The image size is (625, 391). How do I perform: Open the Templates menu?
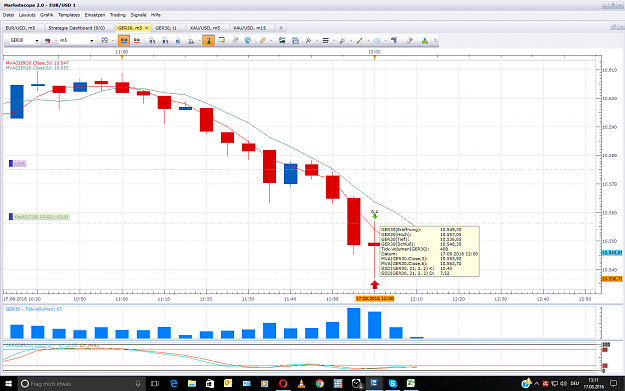click(69, 15)
